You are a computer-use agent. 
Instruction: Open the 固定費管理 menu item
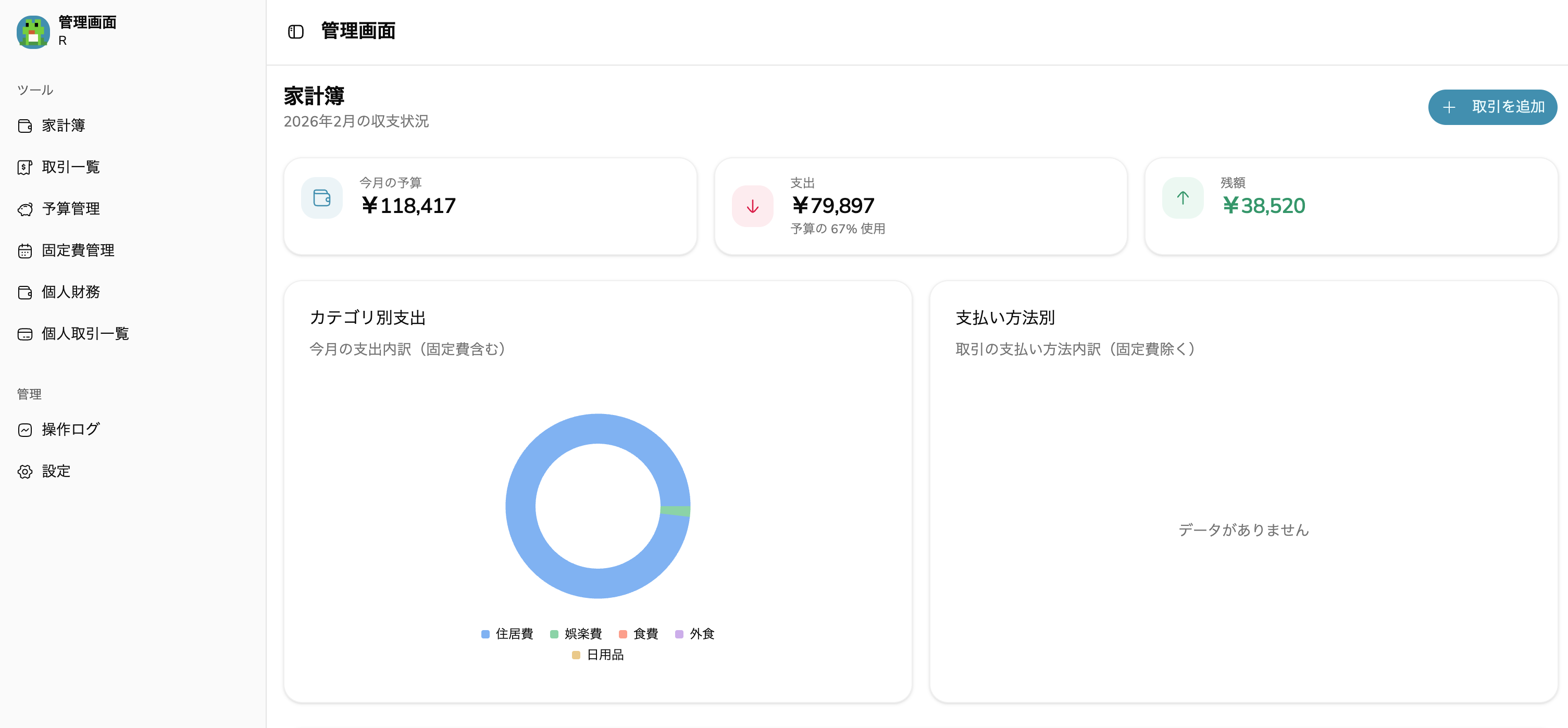[x=78, y=250]
